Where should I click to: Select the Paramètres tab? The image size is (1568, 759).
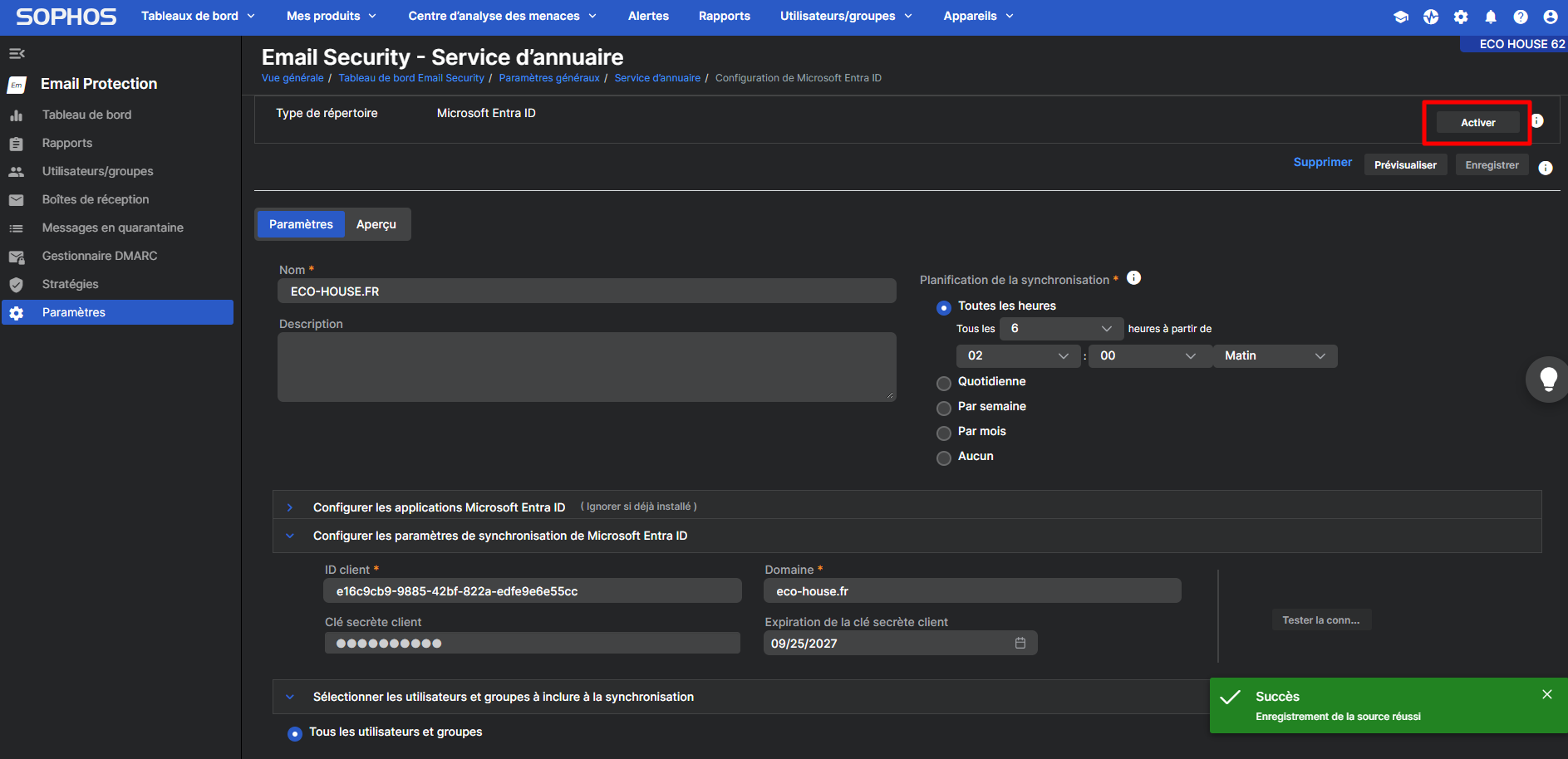(301, 224)
